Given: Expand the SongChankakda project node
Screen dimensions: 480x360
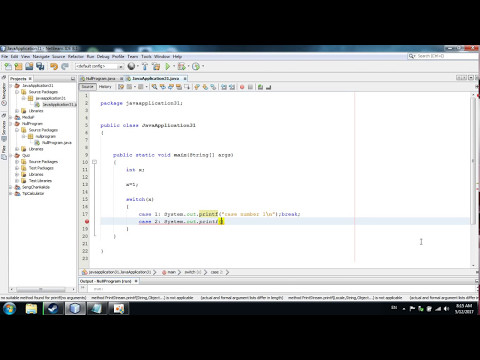Looking at the screenshot, I should tap(11, 187).
